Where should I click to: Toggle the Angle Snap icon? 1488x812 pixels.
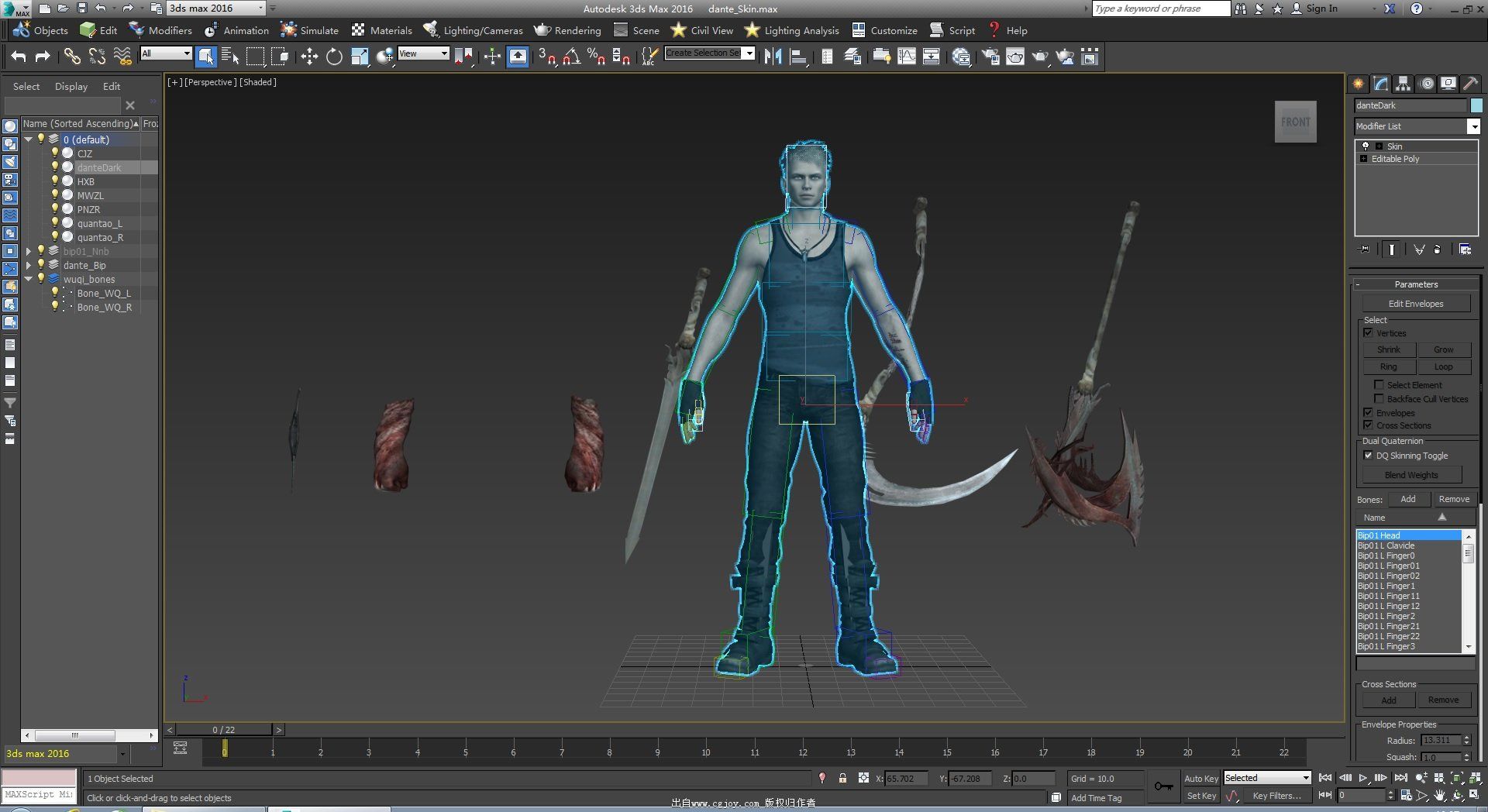(x=572, y=57)
